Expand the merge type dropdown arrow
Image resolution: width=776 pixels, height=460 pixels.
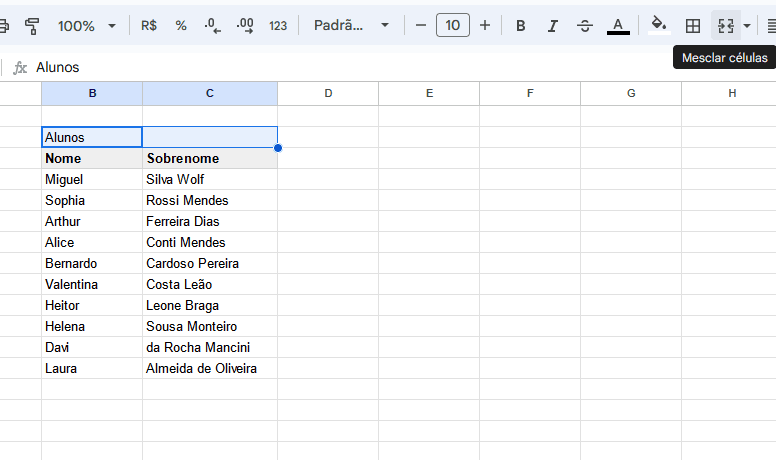(x=747, y=25)
